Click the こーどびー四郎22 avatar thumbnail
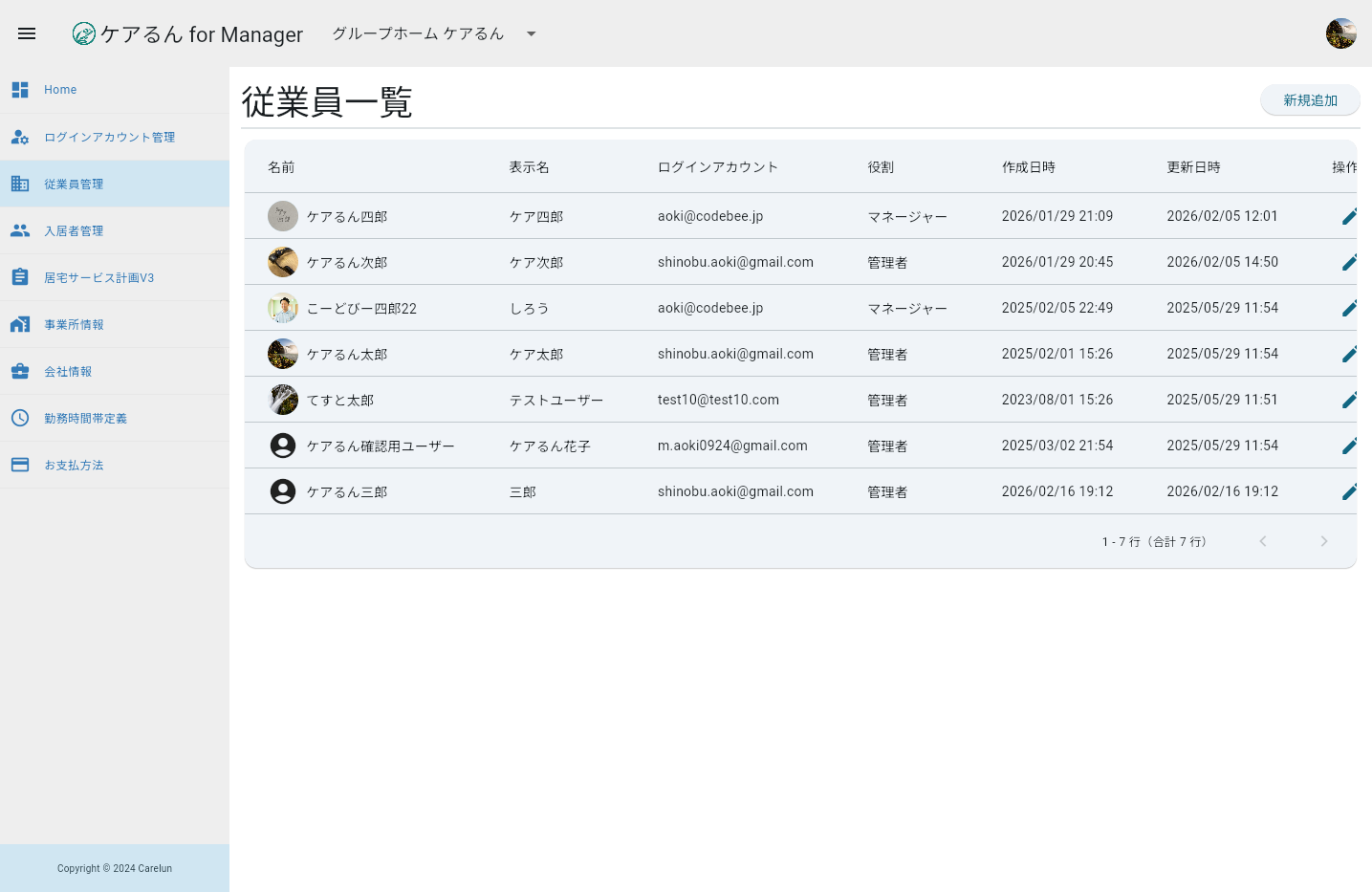The width and height of the screenshot is (1372, 892). coord(283,308)
